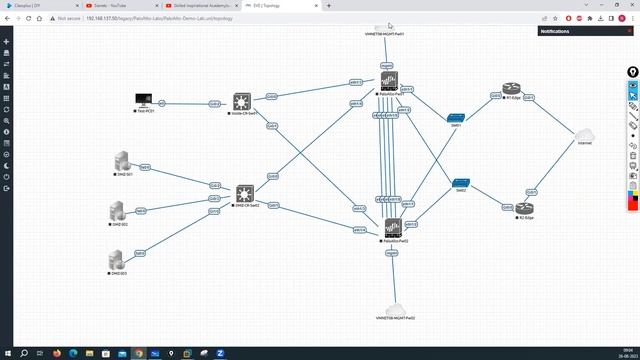
Task: Click the clipboard tool on right toolbar
Action: point(633,185)
